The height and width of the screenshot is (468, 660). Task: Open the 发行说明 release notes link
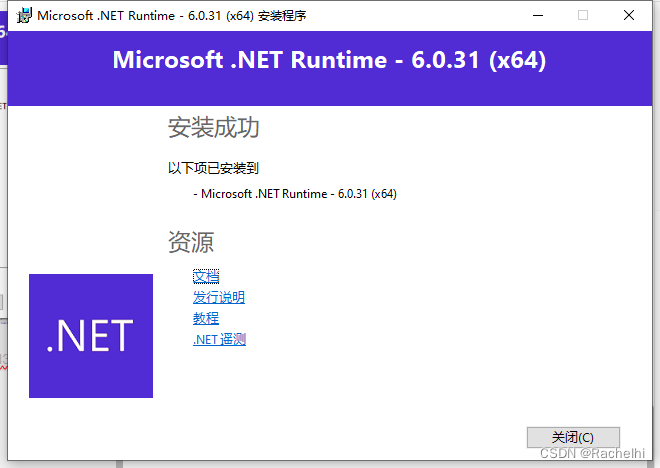[219, 298]
